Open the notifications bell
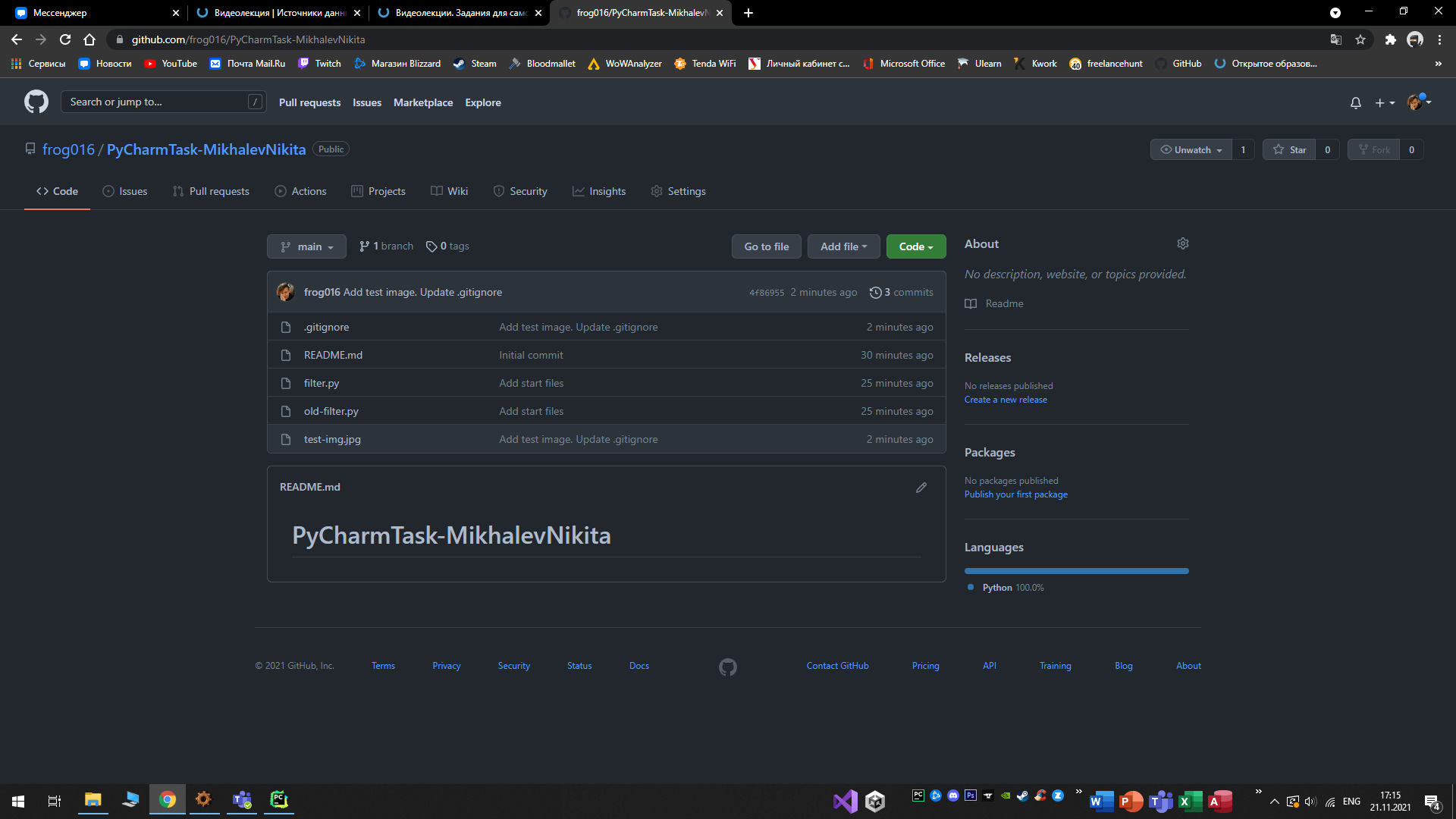This screenshot has width=1456, height=819. 1356,102
